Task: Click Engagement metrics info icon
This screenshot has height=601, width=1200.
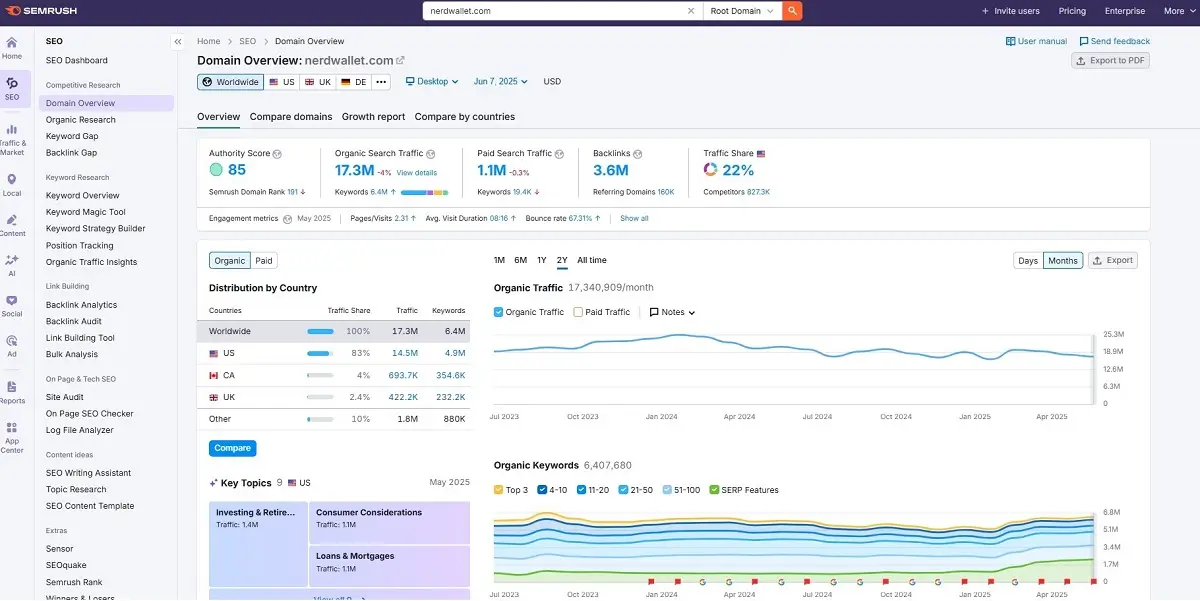Action: click(287, 218)
